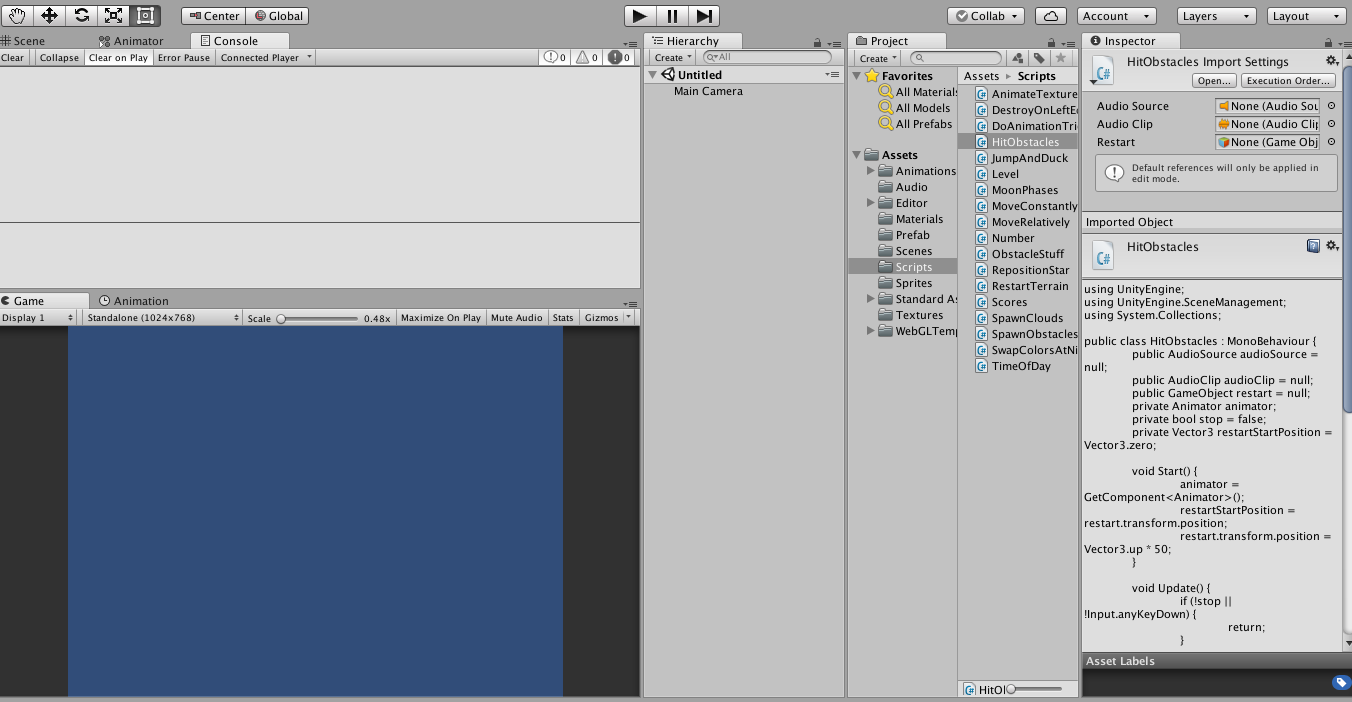Toggle warning message count in Console

[x=587, y=57]
